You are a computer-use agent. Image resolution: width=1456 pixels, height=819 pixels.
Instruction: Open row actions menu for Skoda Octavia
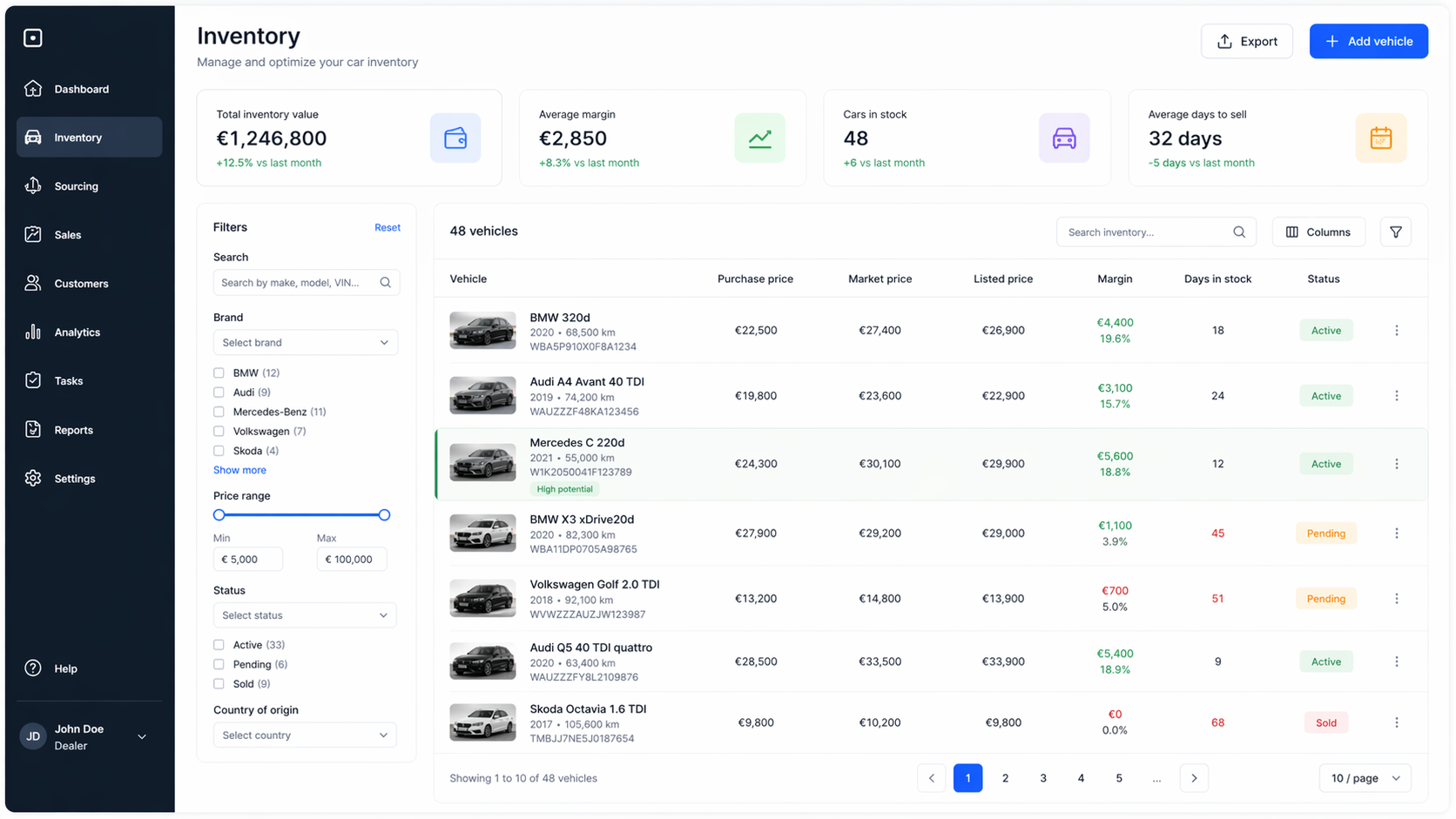click(x=1397, y=722)
